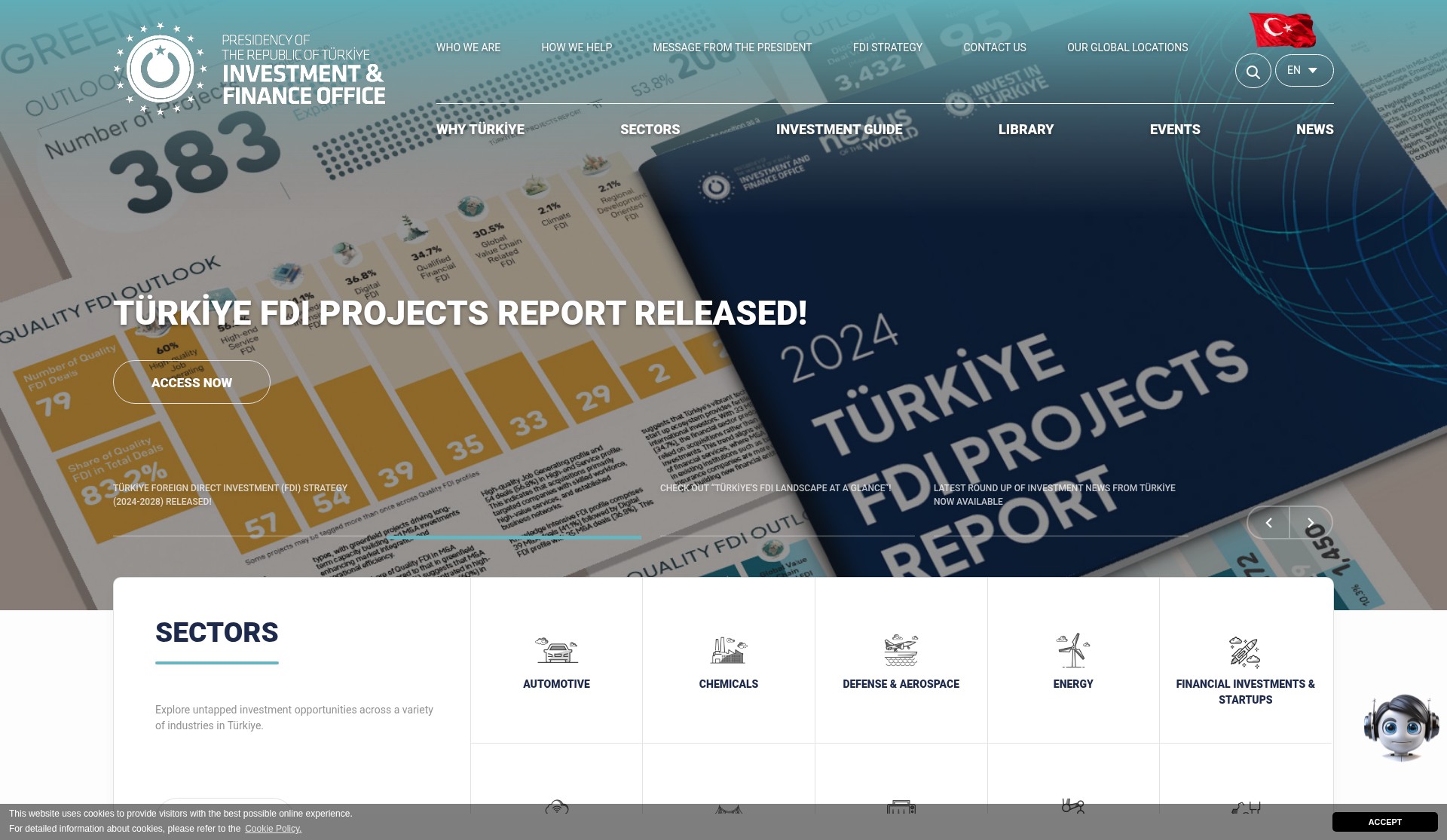
Task: Click the Türkiye FDI Projects Report headline
Action: click(x=460, y=313)
